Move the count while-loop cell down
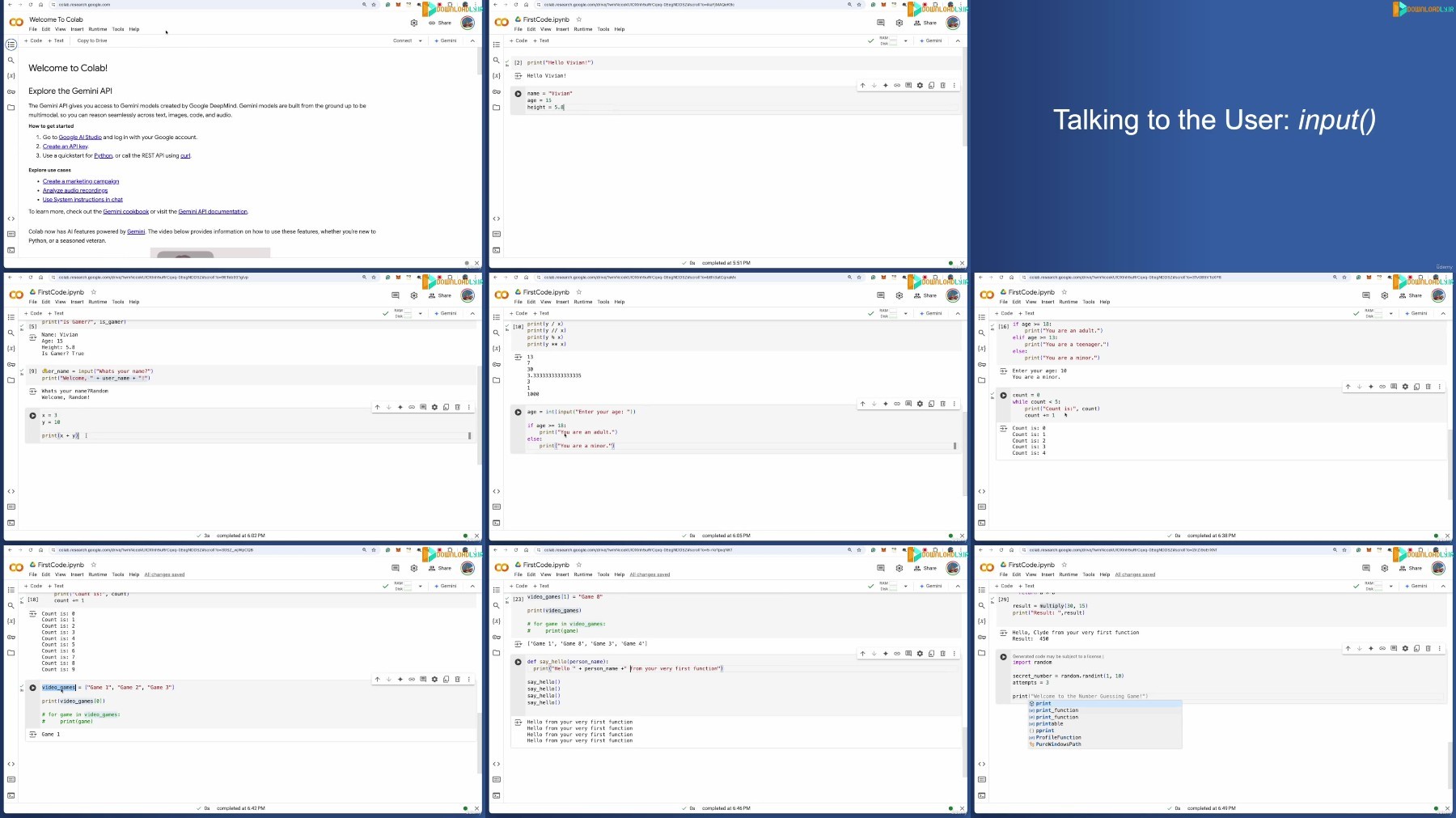1456x818 pixels. point(1359,387)
